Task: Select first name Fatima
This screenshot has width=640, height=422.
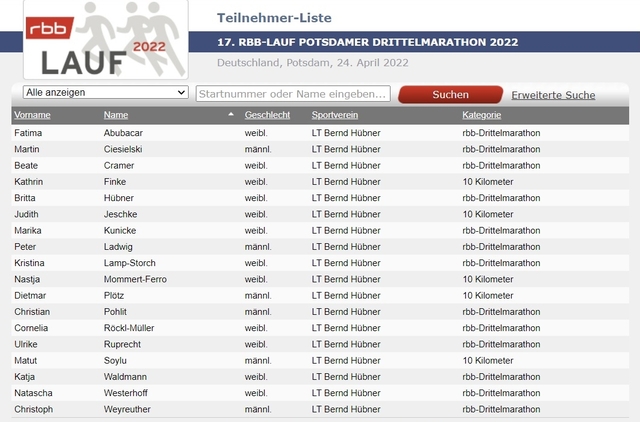Action: (x=28, y=133)
